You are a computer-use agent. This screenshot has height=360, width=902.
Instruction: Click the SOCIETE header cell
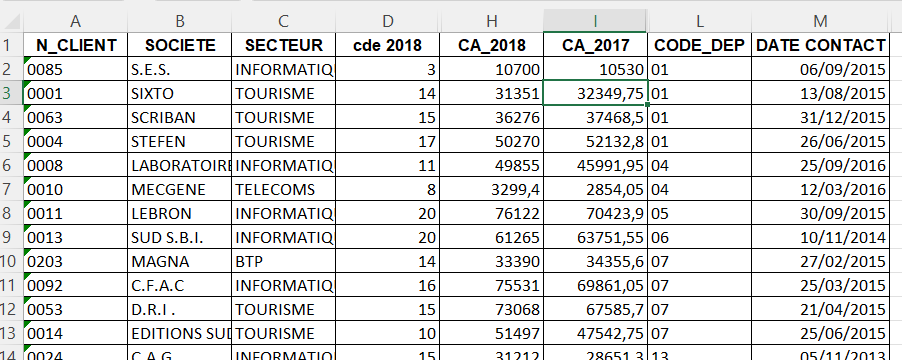pyautogui.click(x=179, y=45)
